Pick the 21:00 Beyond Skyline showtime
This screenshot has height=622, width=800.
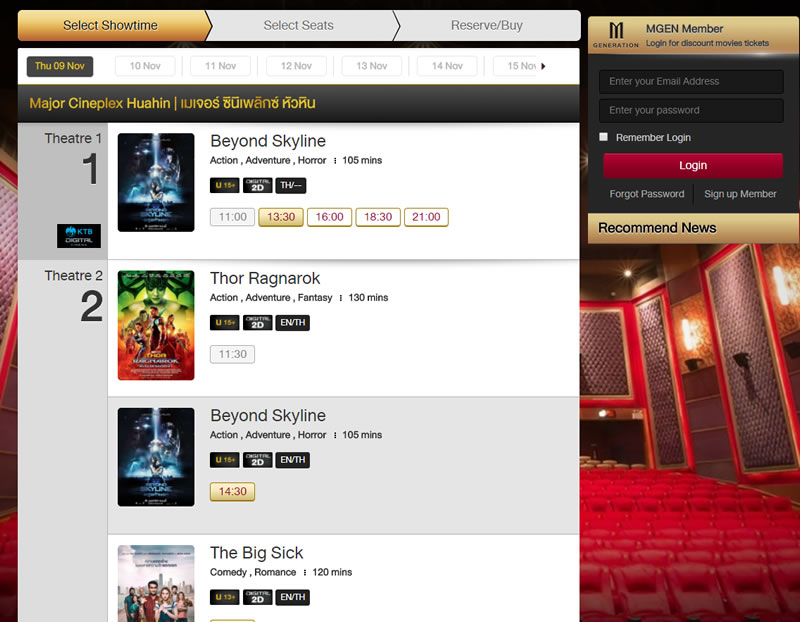click(427, 217)
